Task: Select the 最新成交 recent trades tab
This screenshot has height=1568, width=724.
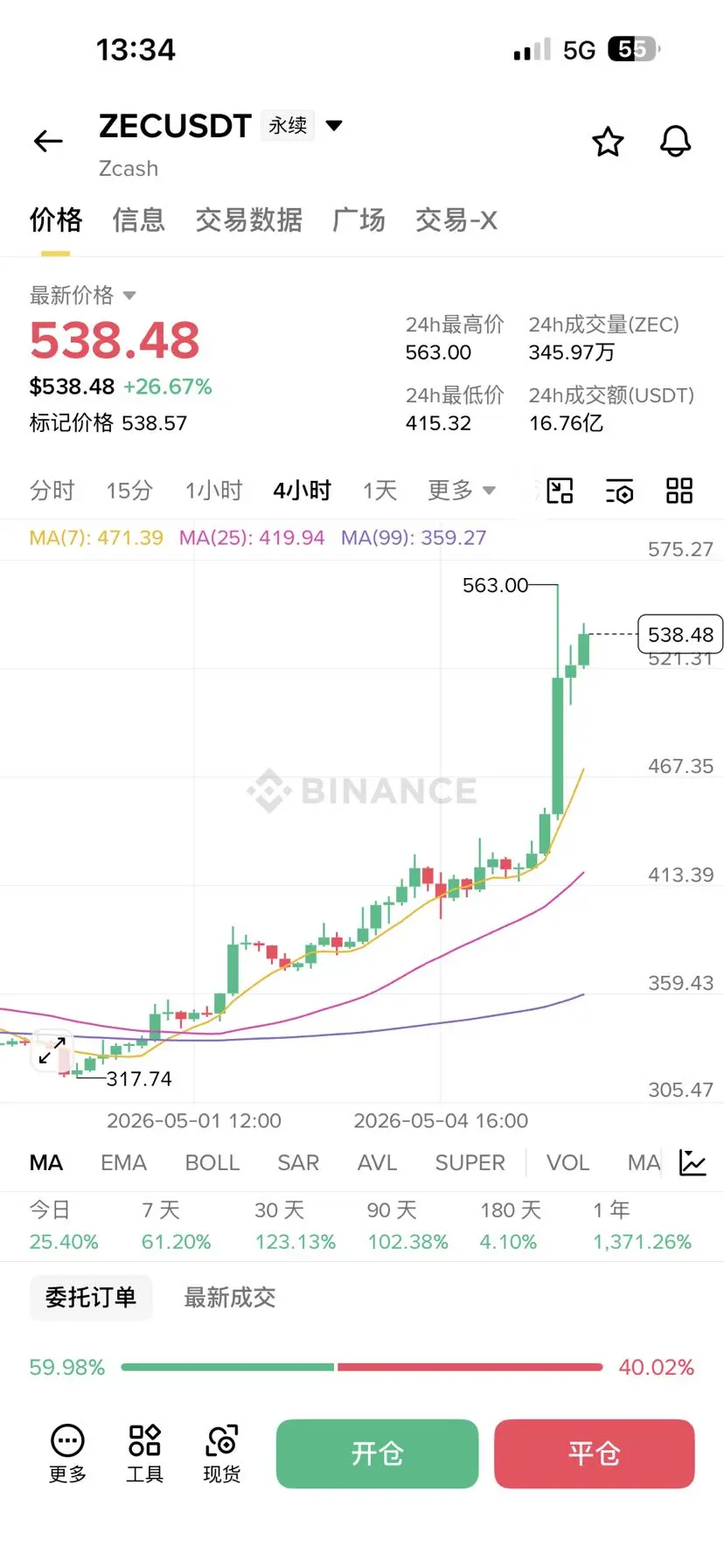Action: (230, 1298)
